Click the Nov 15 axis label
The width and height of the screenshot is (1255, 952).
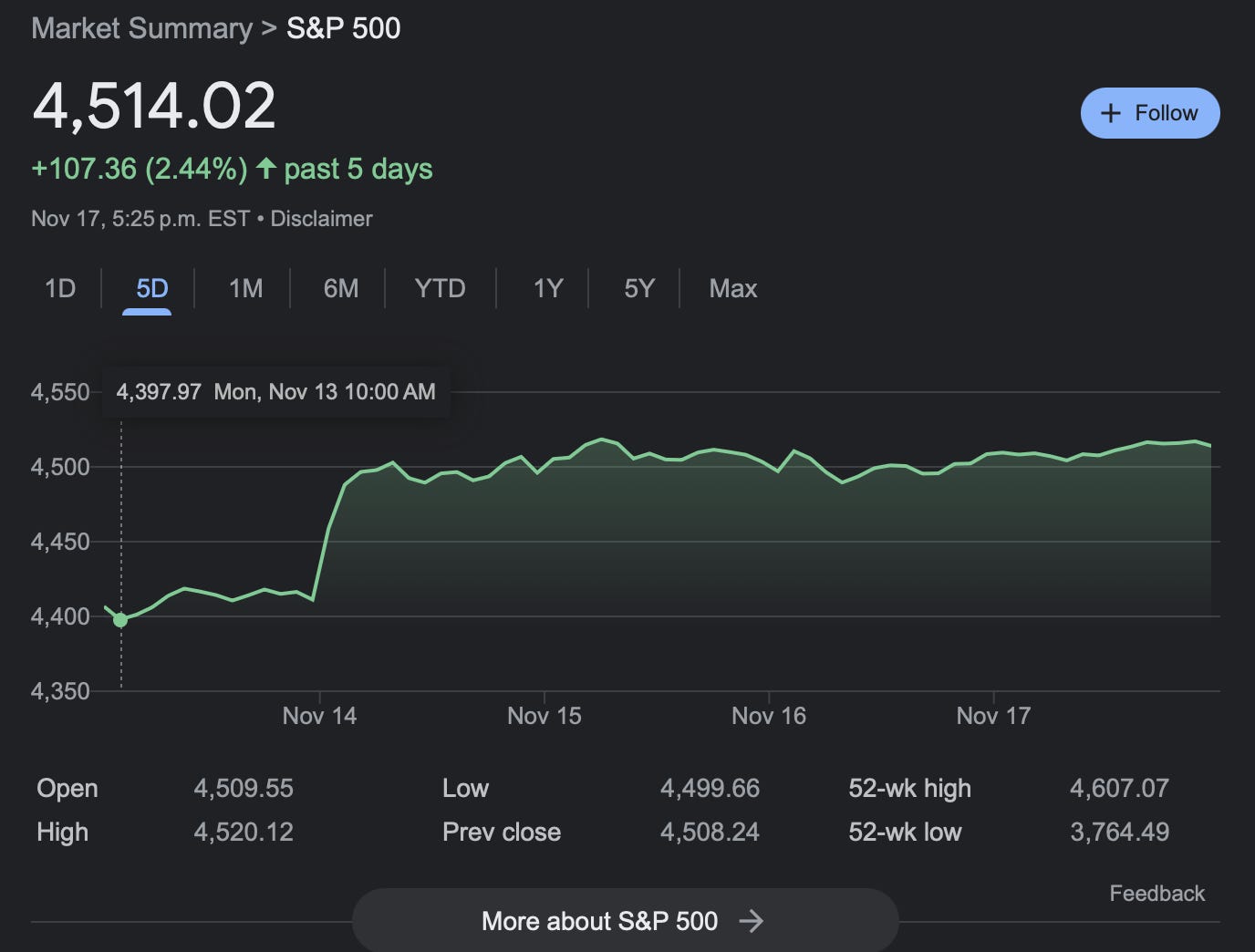(545, 716)
